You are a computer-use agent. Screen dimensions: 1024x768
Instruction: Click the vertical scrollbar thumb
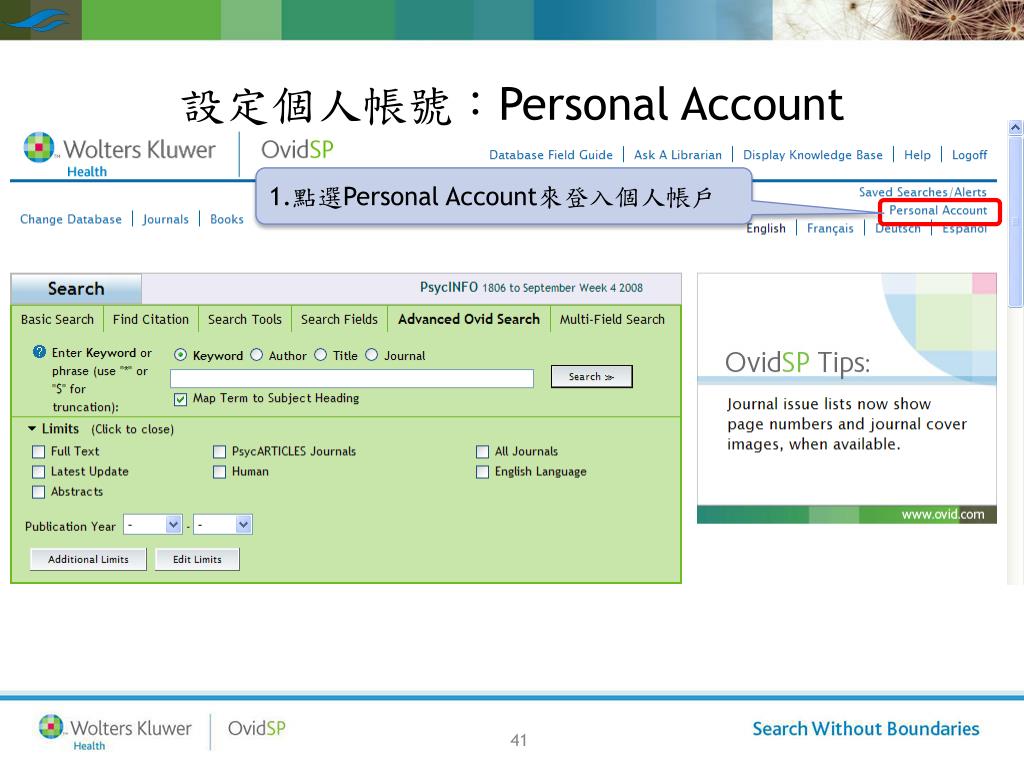point(1016,221)
